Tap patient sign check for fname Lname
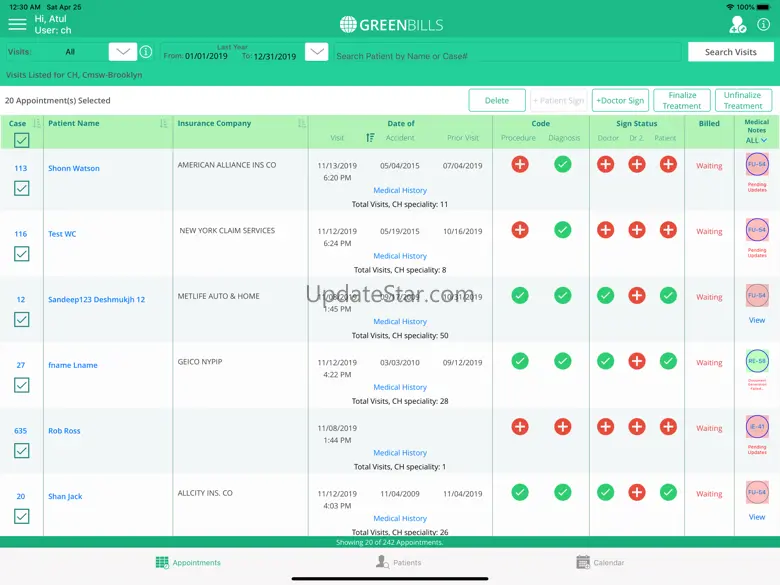Screen dimensions: 780x585 click(x=668, y=361)
